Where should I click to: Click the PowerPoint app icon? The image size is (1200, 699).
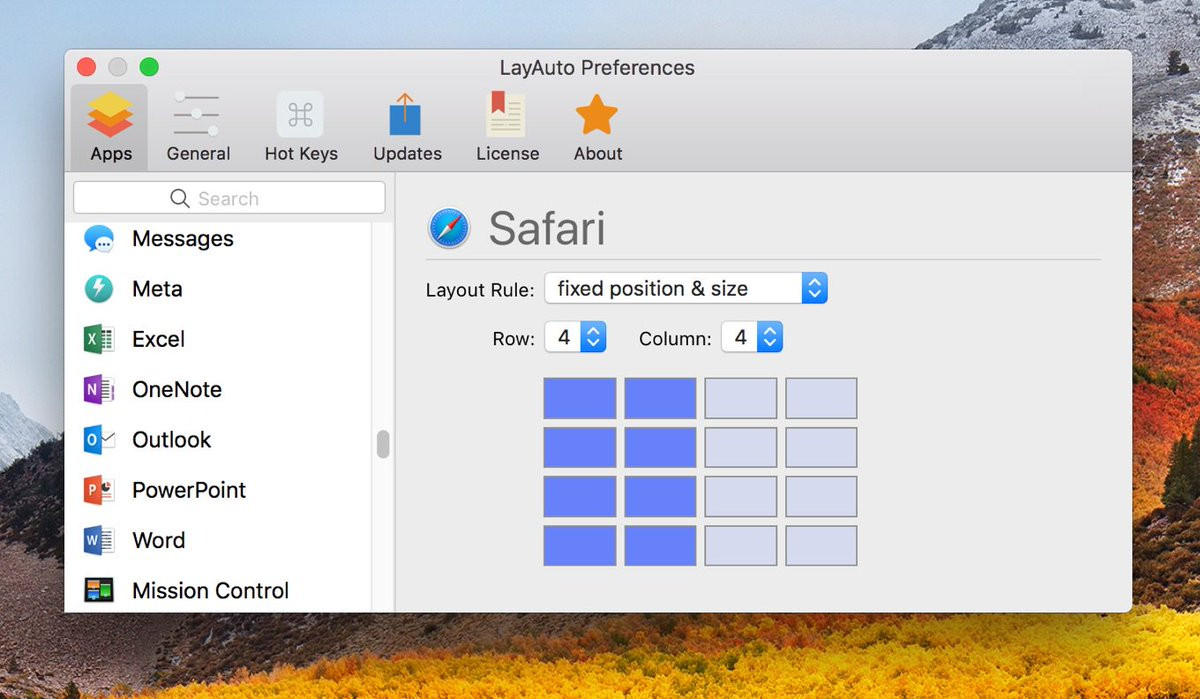pyautogui.click(x=99, y=490)
